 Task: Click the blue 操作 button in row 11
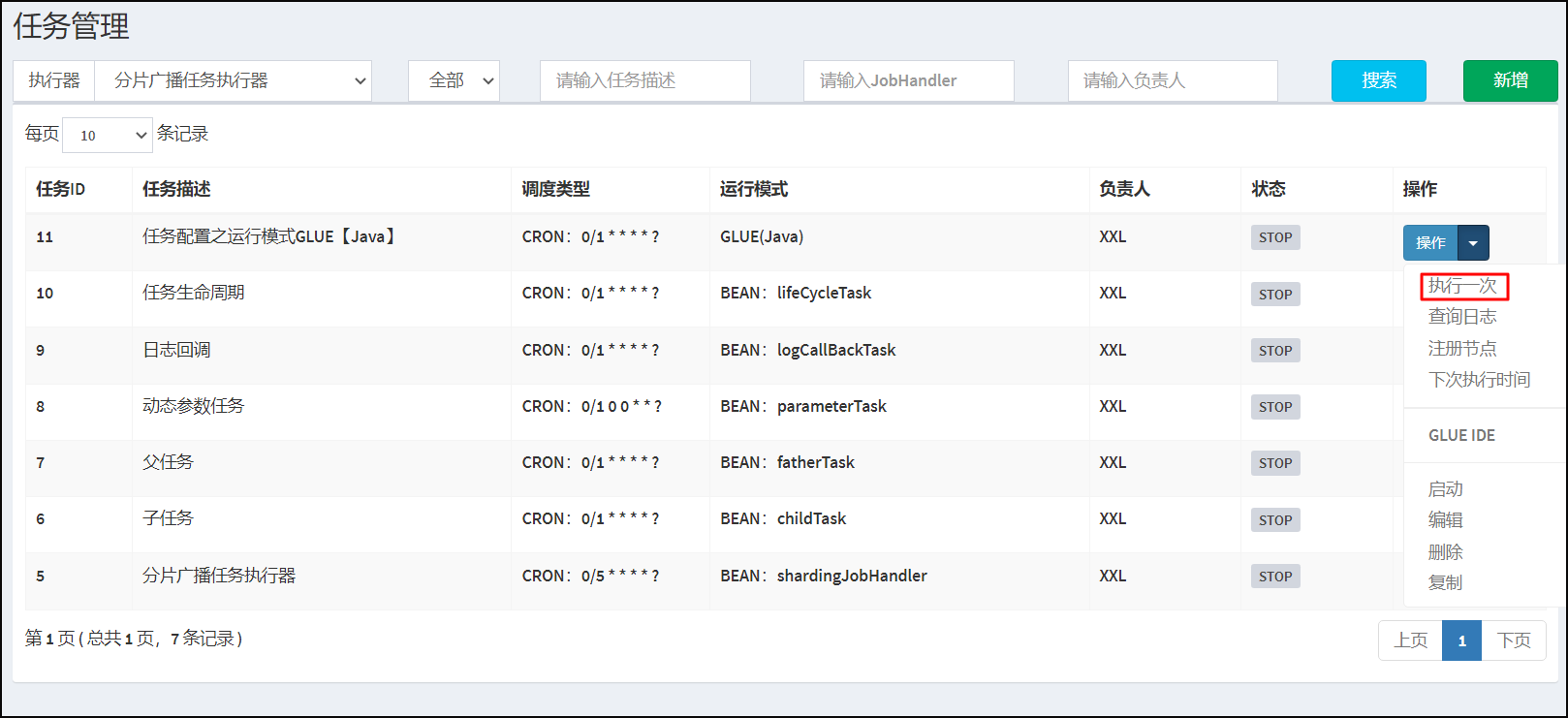pos(1430,243)
